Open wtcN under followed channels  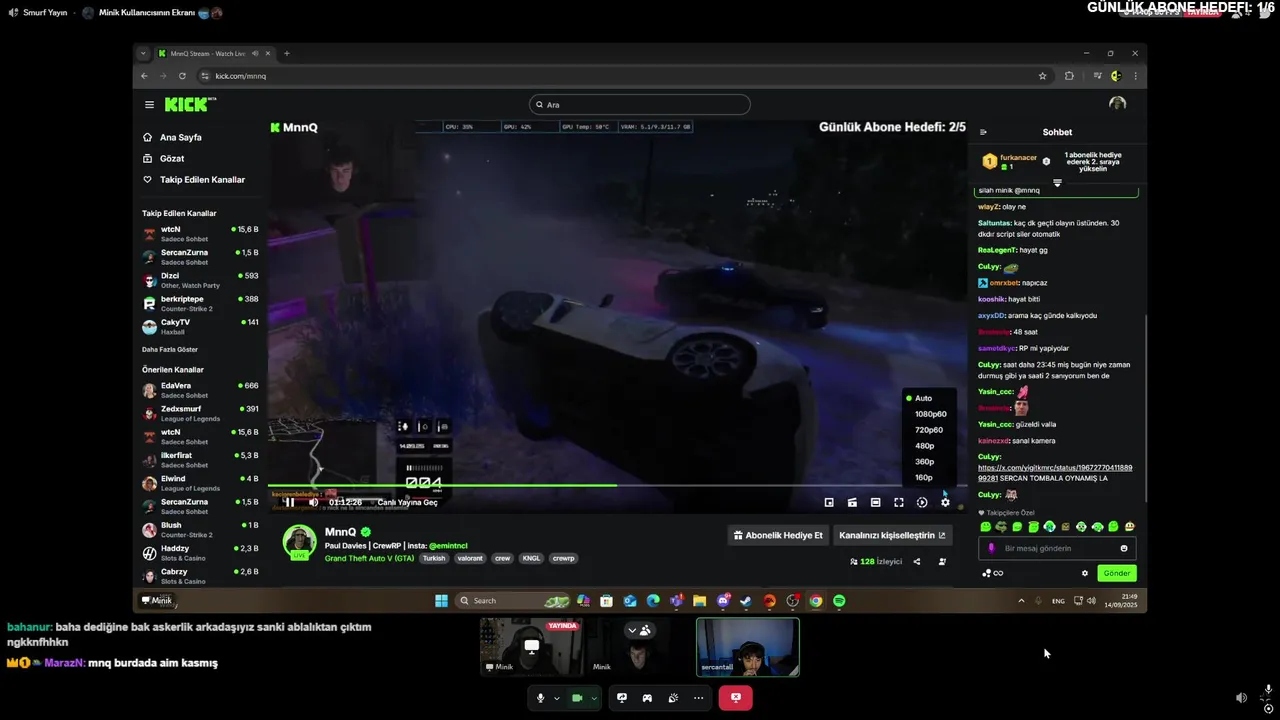click(x=201, y=233)
